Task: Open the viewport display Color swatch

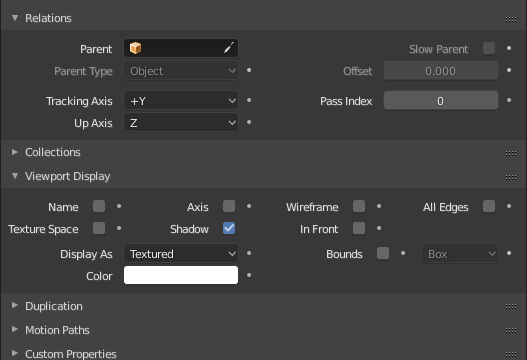Action: coord(181,275)
